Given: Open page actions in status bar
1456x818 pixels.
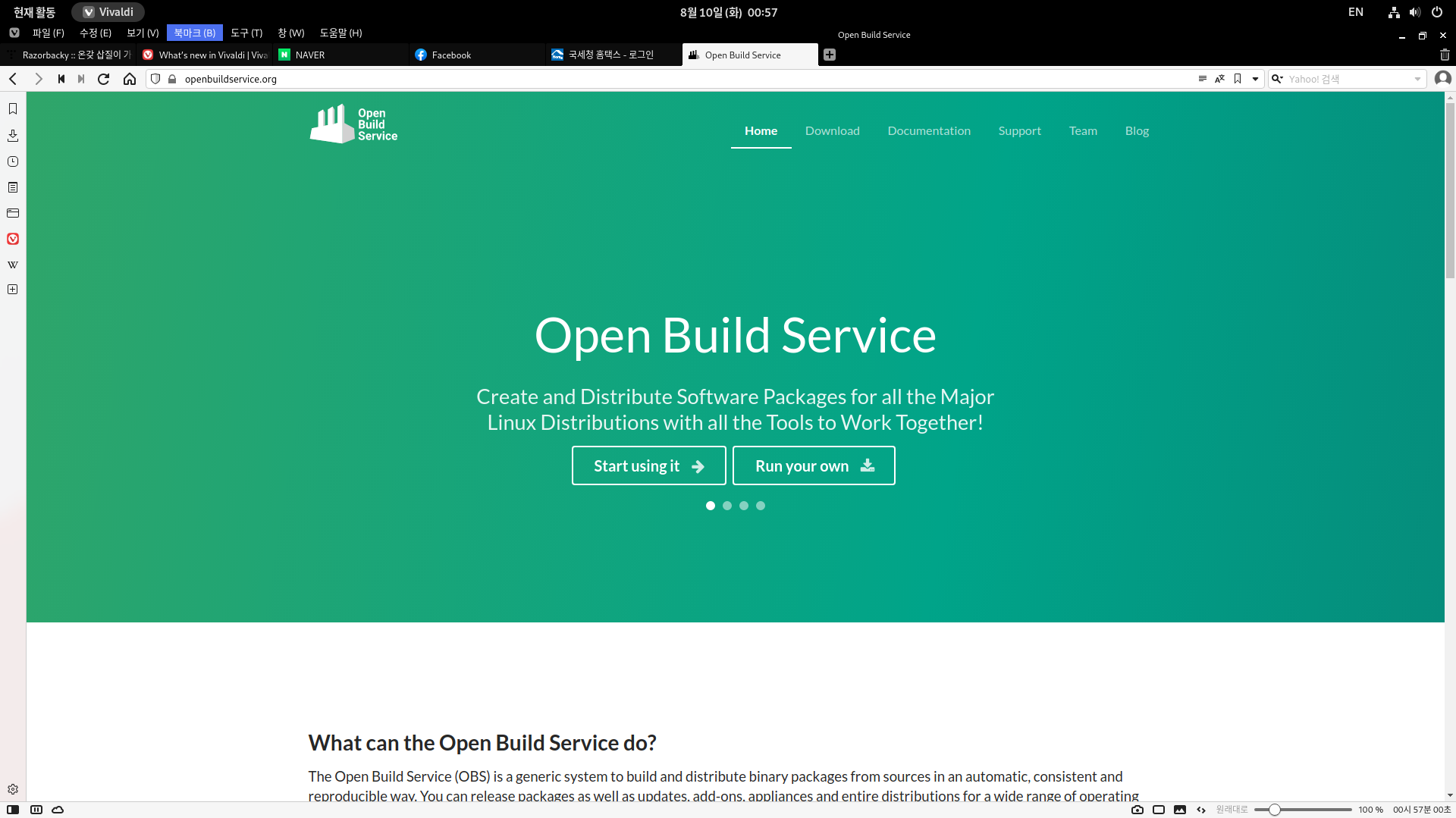Looking at the screenshot, I should coord(1201,810).
